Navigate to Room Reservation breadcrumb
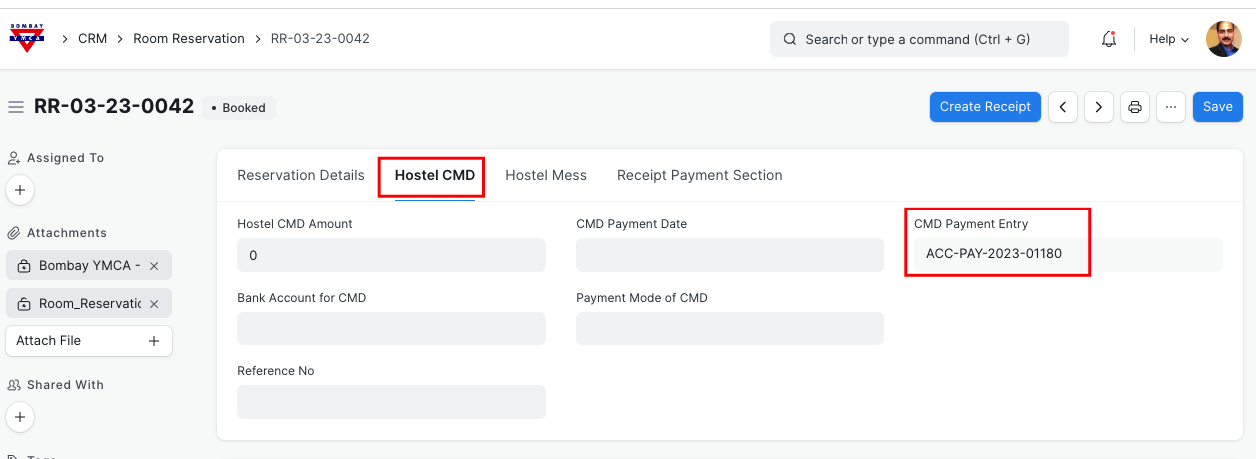1256x459 pixels. tap(189, 39)
